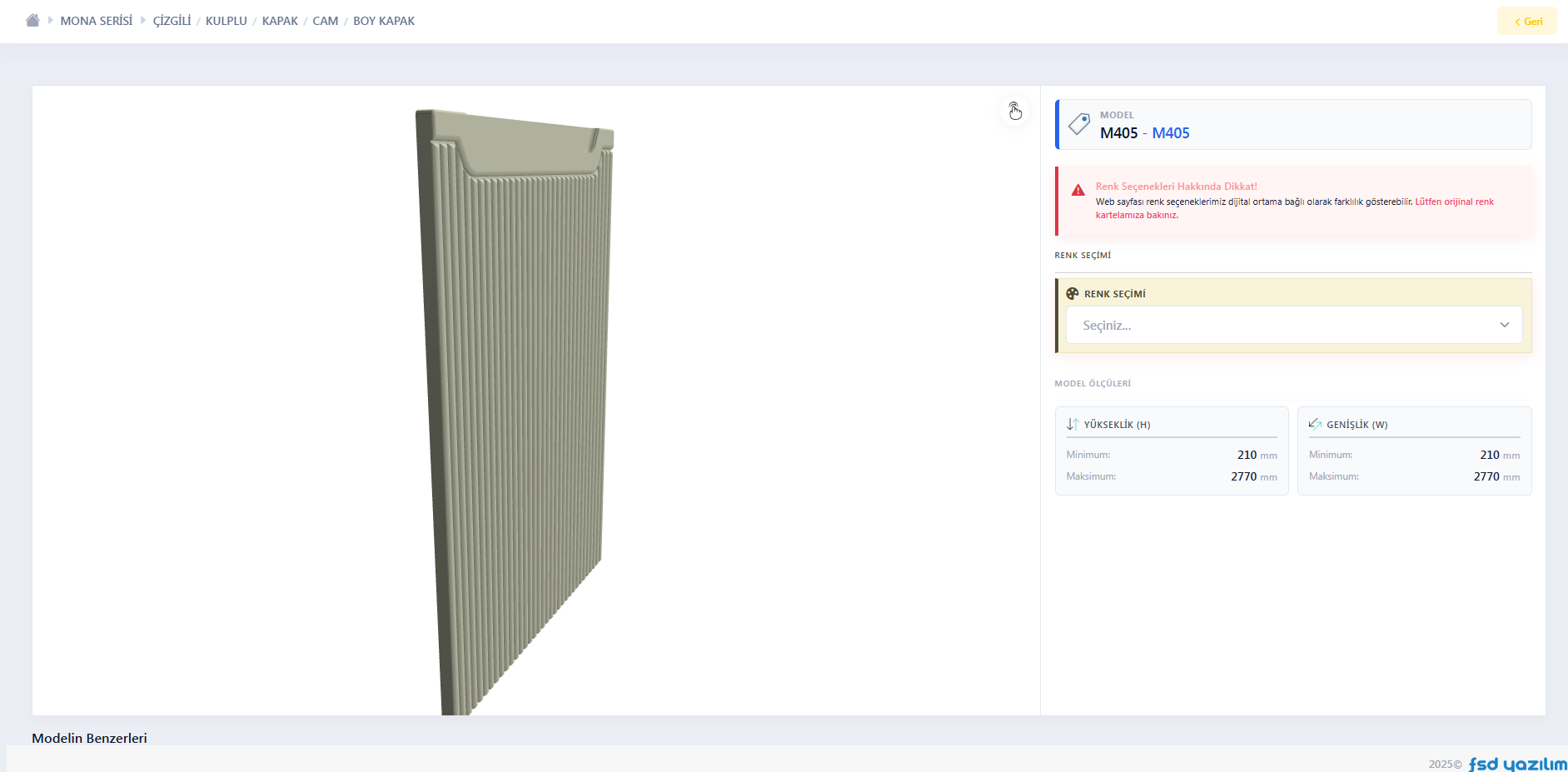The height and width of the screenshot is (772, 1568).
Task: Click the width arrows icon
Action: [1316, 425]
